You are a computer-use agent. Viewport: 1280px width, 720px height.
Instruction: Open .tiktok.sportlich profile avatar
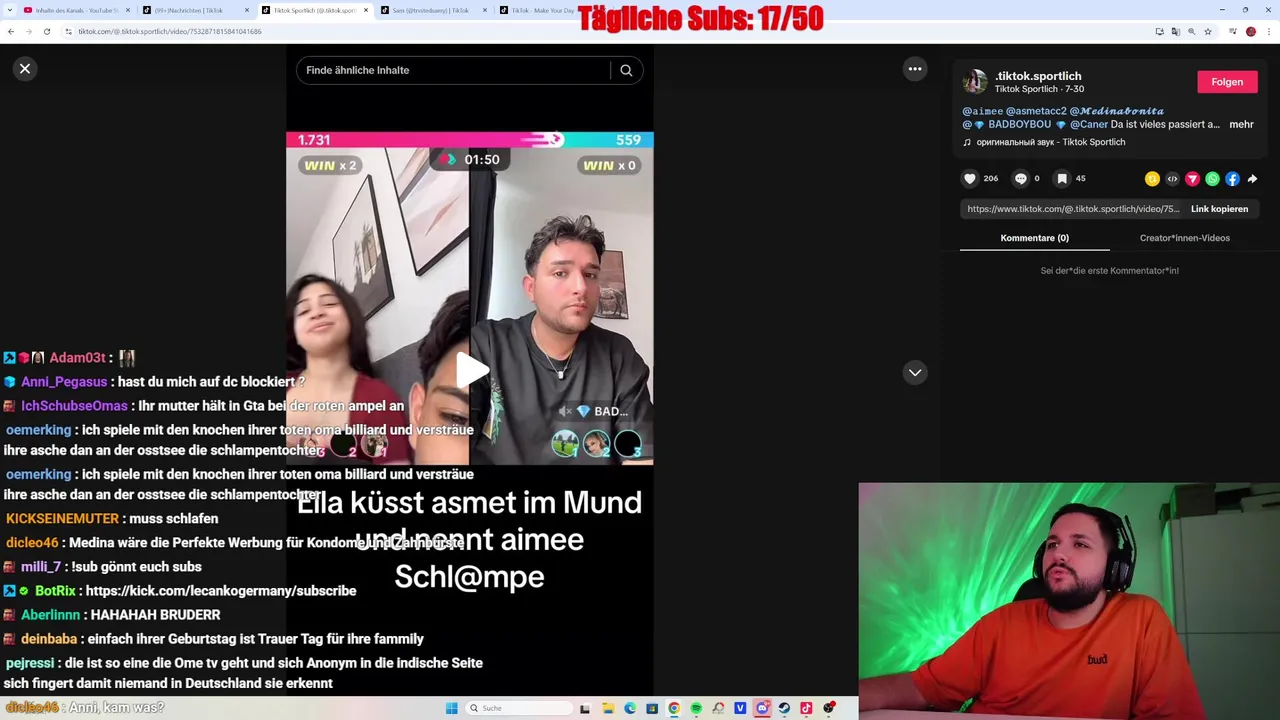click(975, 82)
